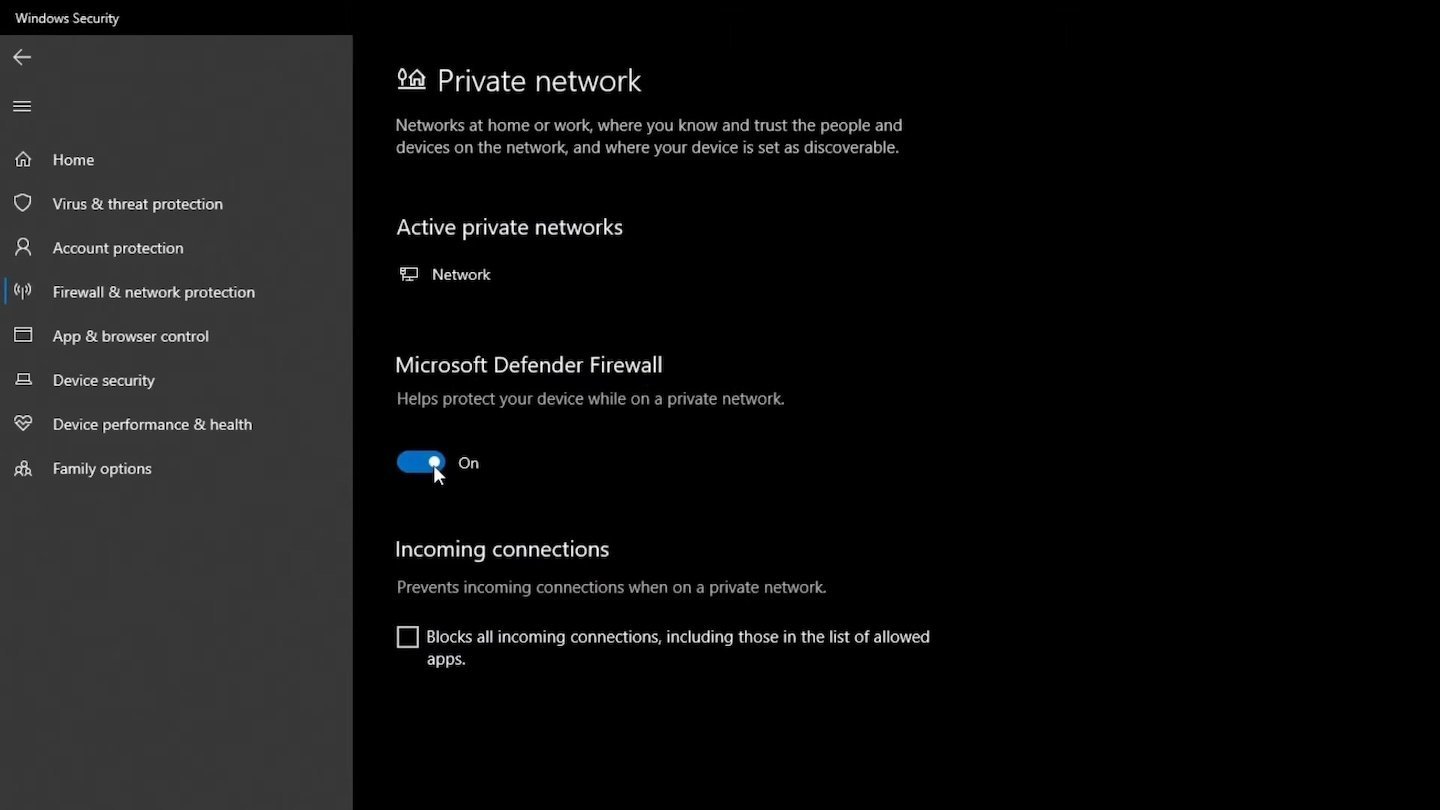
Task: Open Family options section
Action: coord(102,468)
